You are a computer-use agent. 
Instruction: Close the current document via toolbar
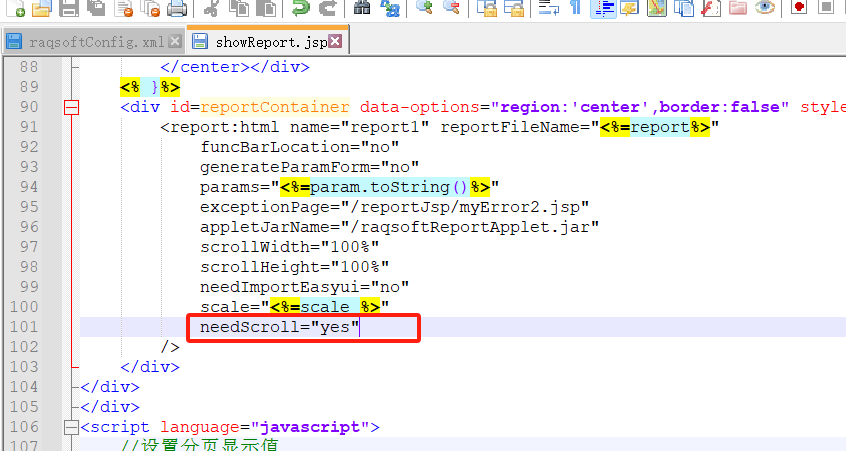point(124,8)
